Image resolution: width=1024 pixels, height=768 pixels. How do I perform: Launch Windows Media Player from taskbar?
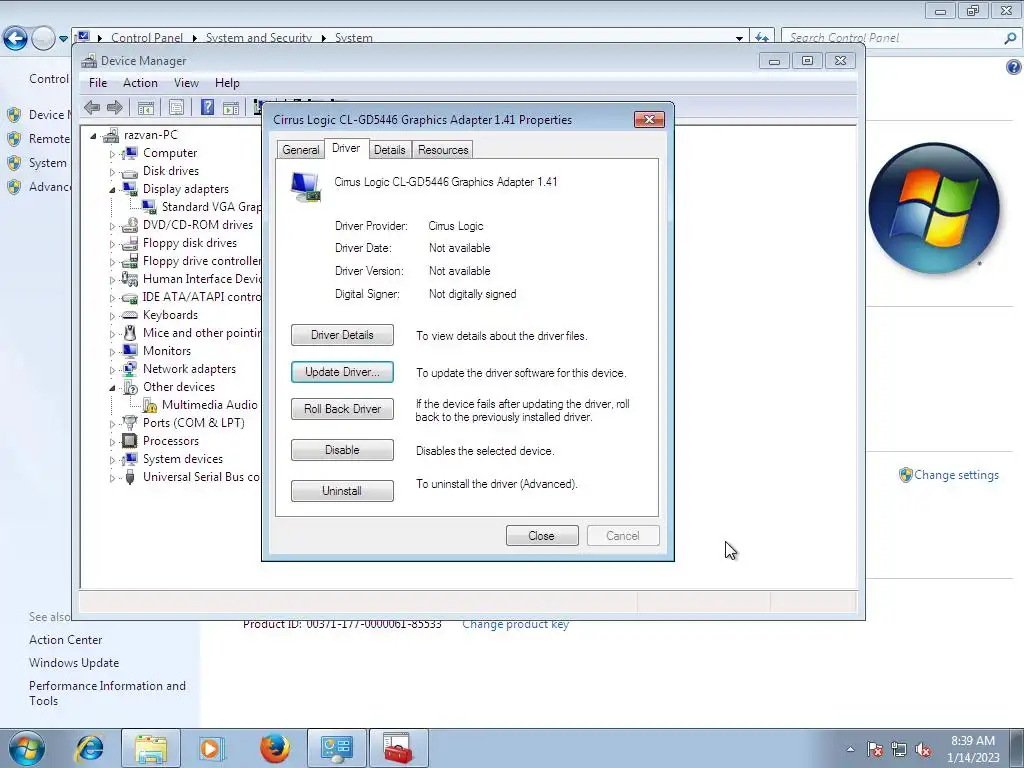pyautogui.click(x=211, y=748)
